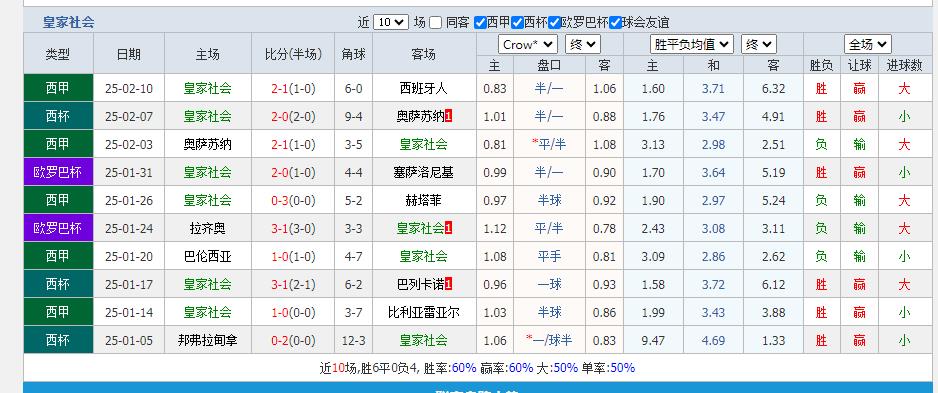The width and height of the screenshot is (938, 393).
Task: Uncheck the 西甲 league filter
Action: 480,23
